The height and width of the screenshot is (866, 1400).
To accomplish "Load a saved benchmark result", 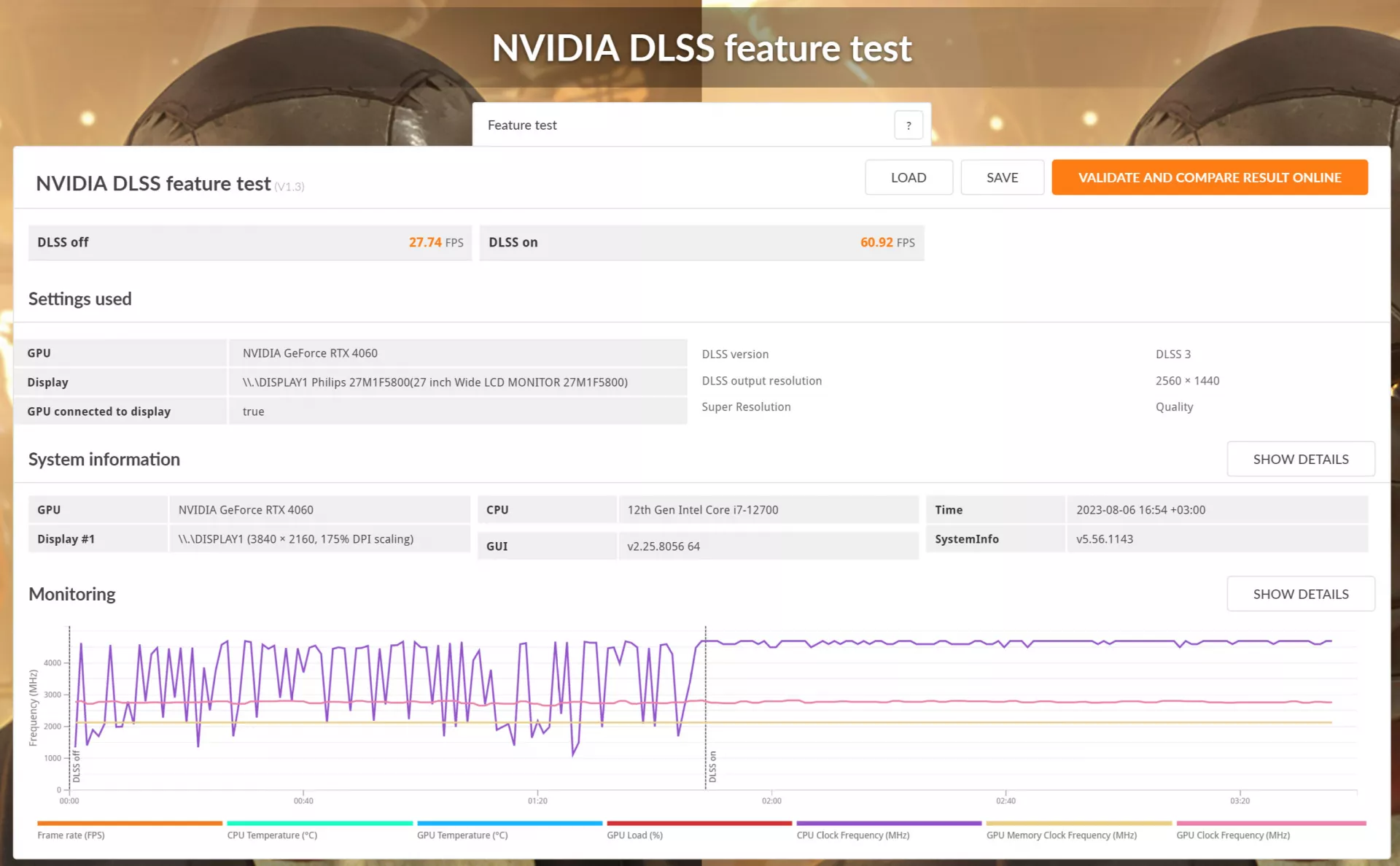I will (909, 177).
